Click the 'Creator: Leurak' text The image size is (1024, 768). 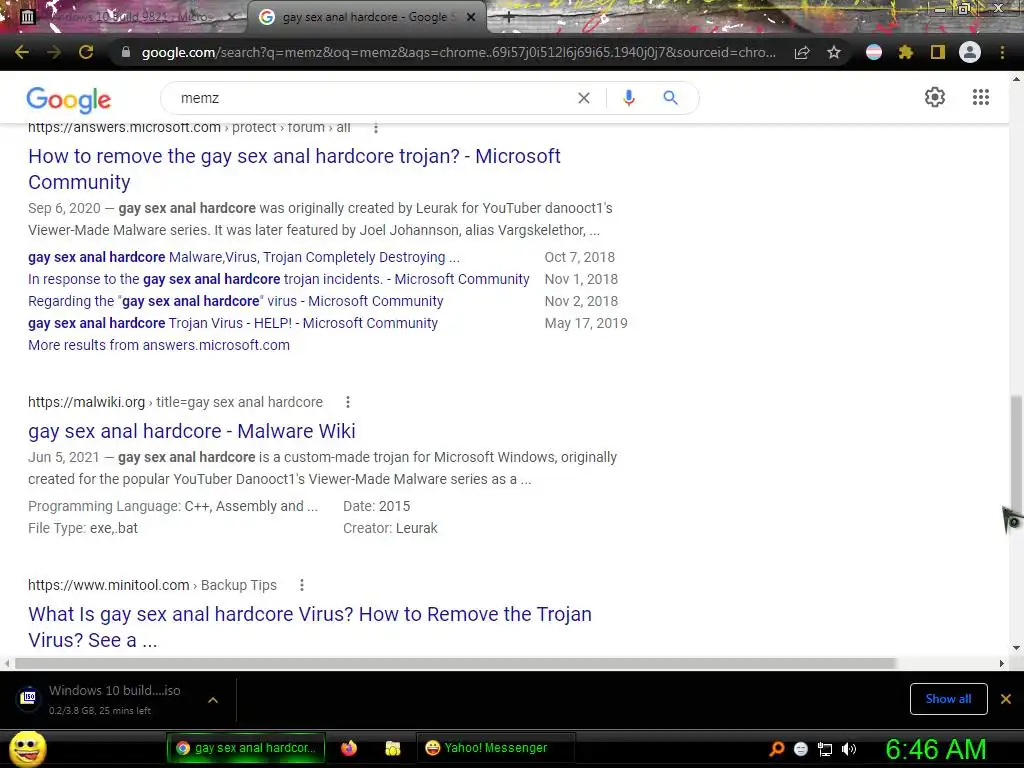click(390, 528)
